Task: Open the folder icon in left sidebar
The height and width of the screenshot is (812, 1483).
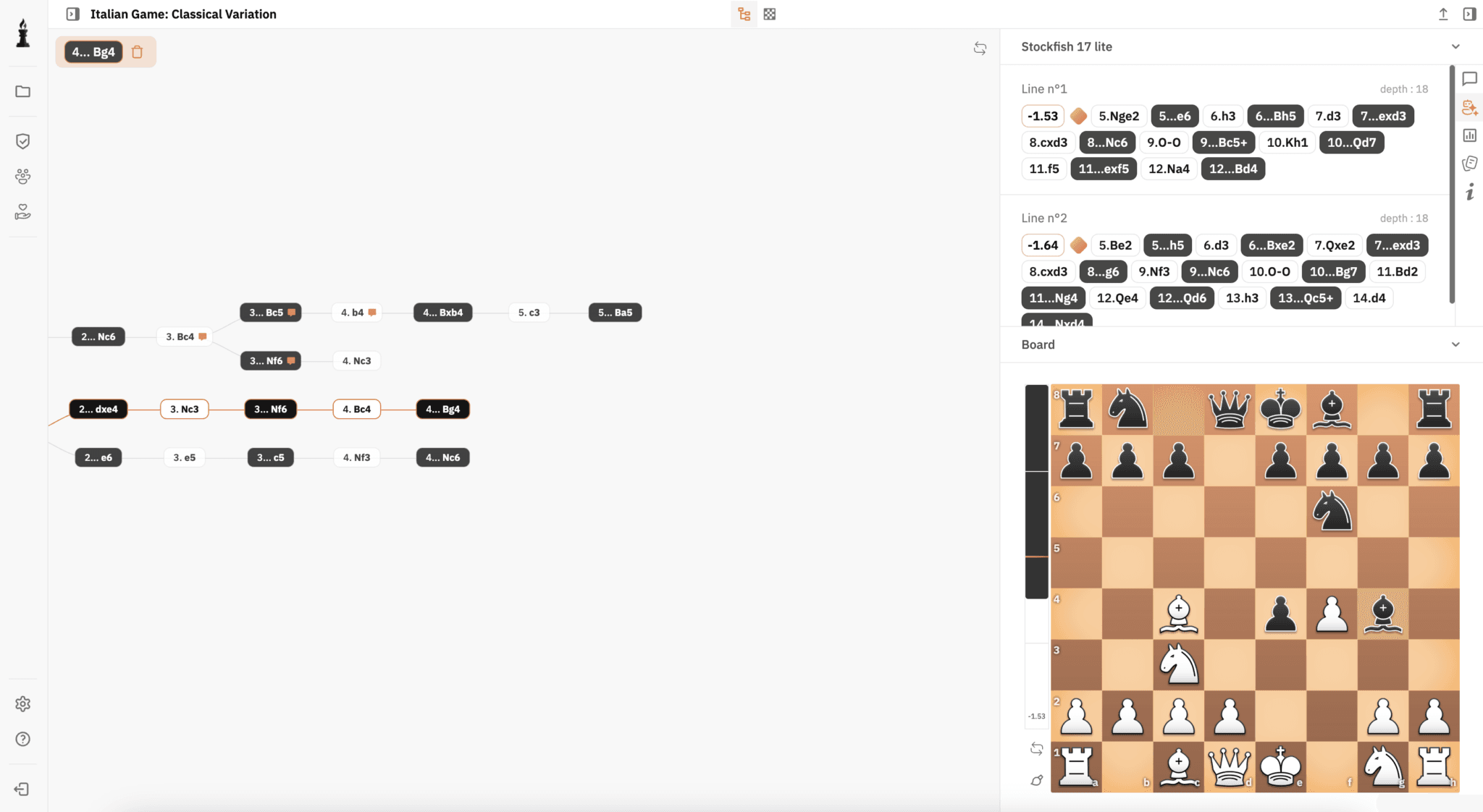Action: pos(23,91)
